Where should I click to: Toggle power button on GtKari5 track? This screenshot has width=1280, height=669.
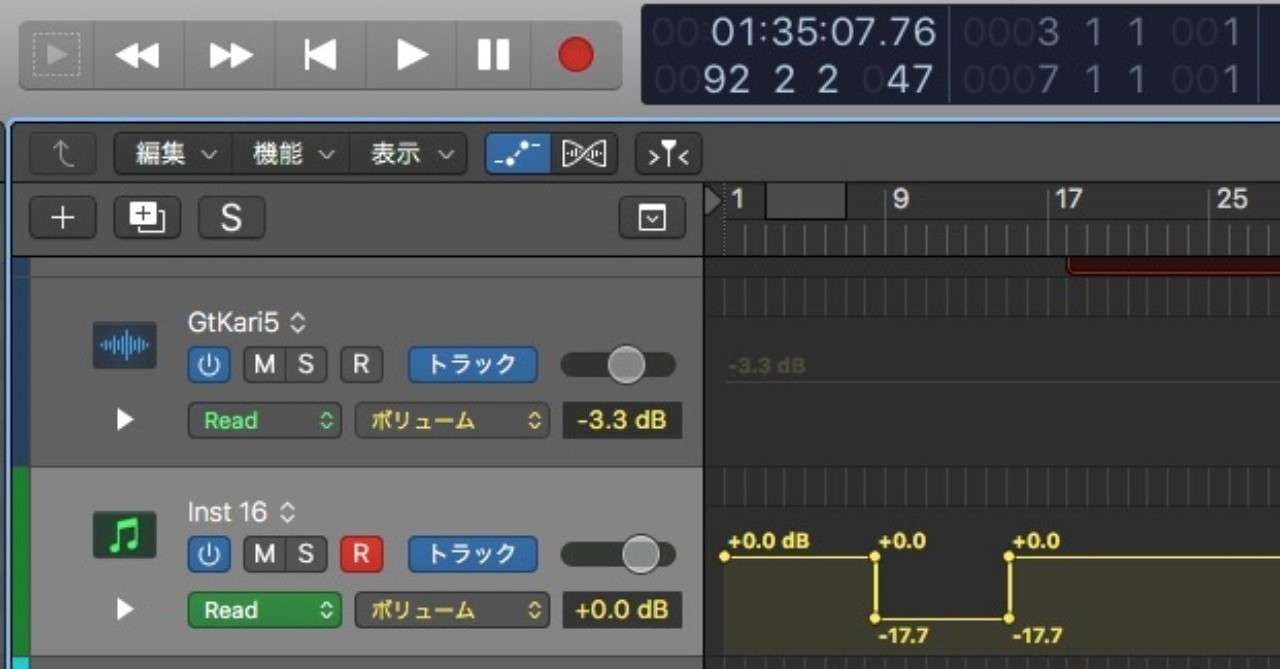[209, 365]
